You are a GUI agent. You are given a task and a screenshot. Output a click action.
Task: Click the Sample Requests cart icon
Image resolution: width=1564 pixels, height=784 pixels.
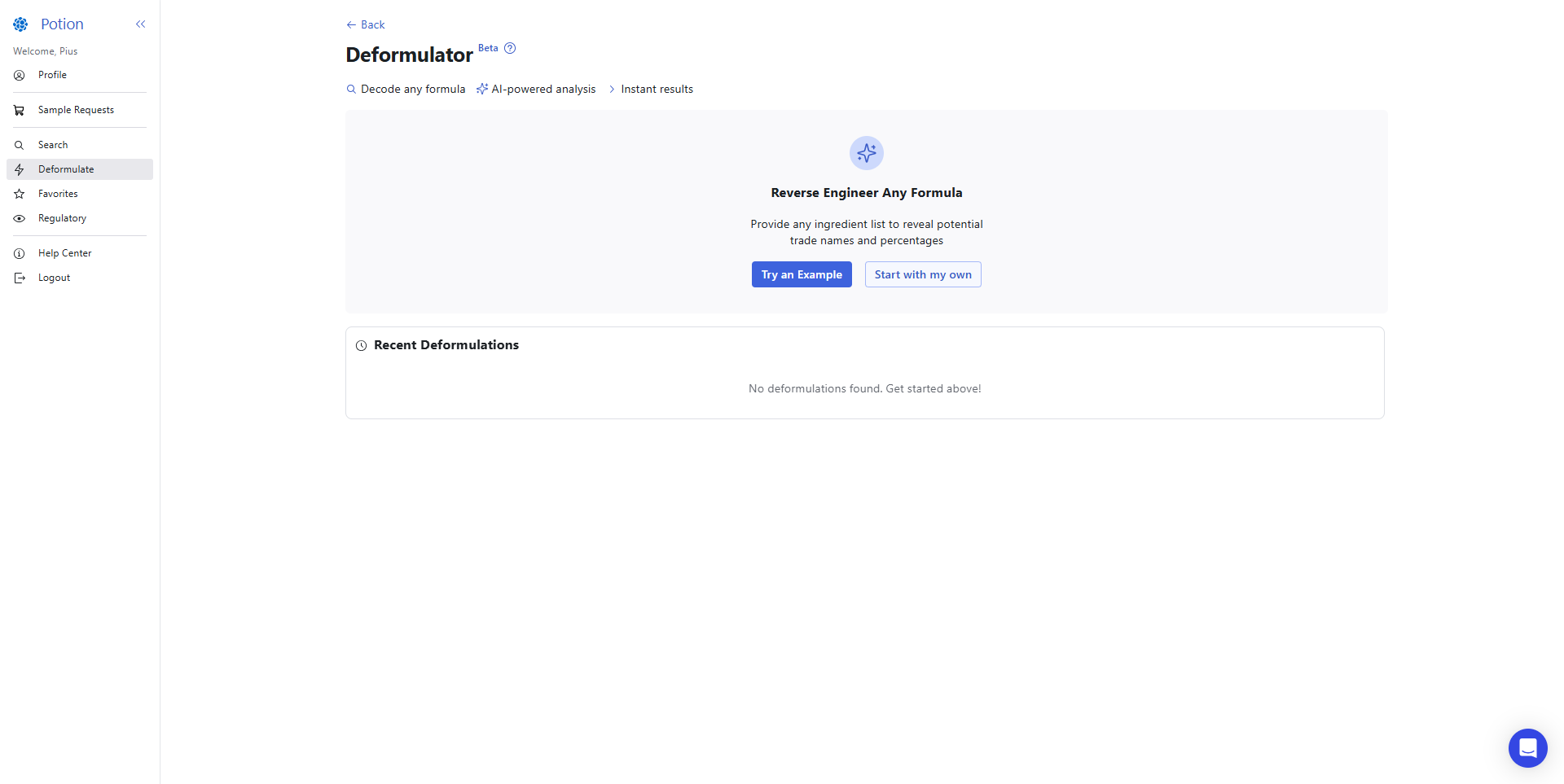[19, 110]
